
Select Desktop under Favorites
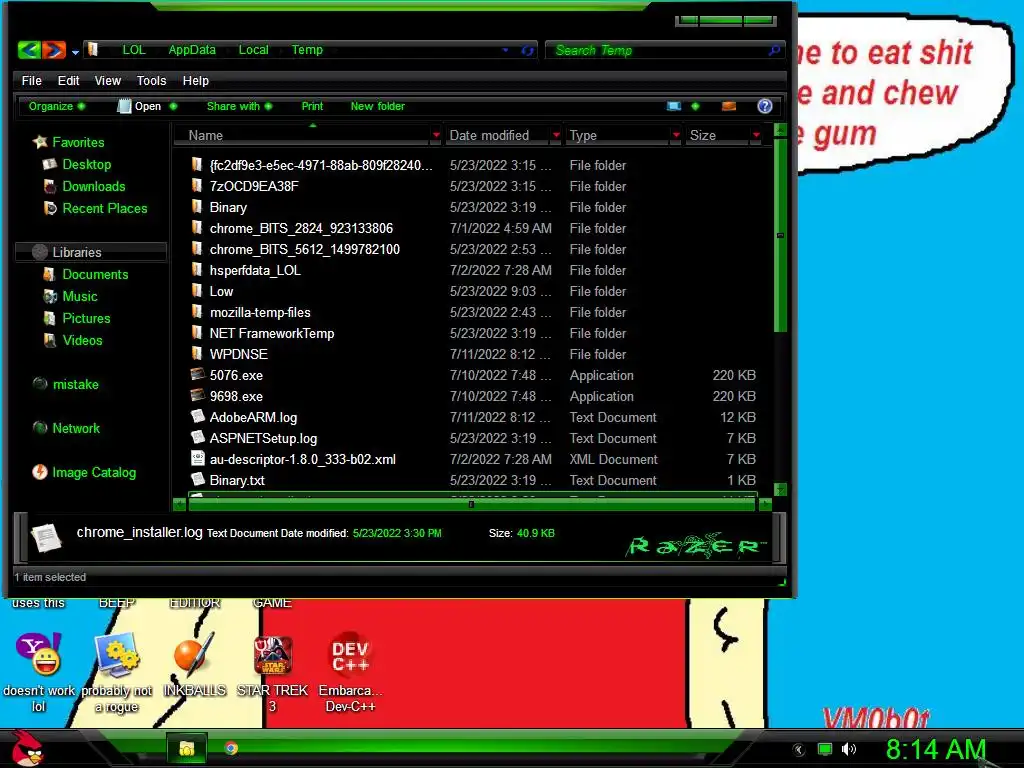coord(86,165)
